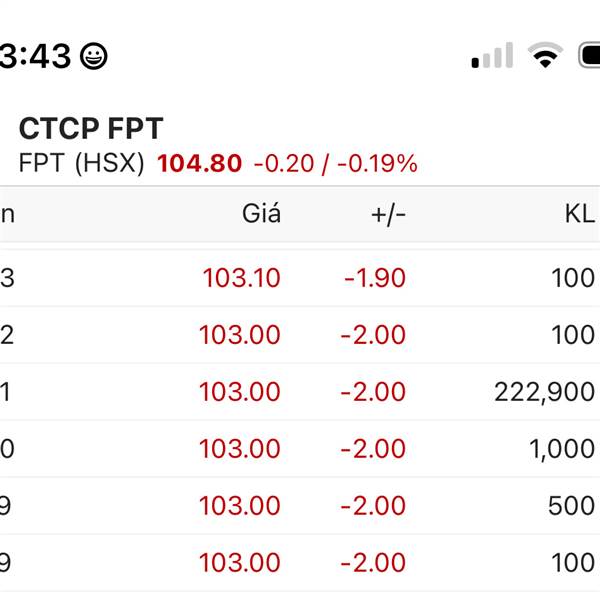Sort by the Giá column header

[262, 213]
